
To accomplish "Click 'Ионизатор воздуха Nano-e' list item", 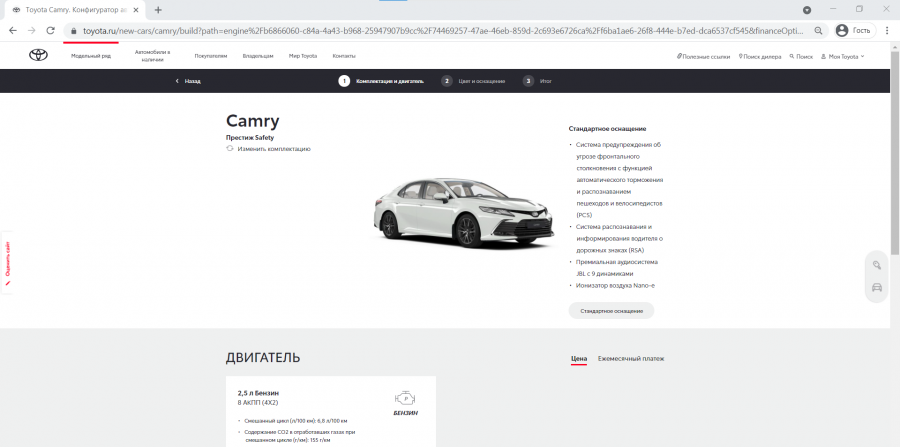I will [615, 285].
